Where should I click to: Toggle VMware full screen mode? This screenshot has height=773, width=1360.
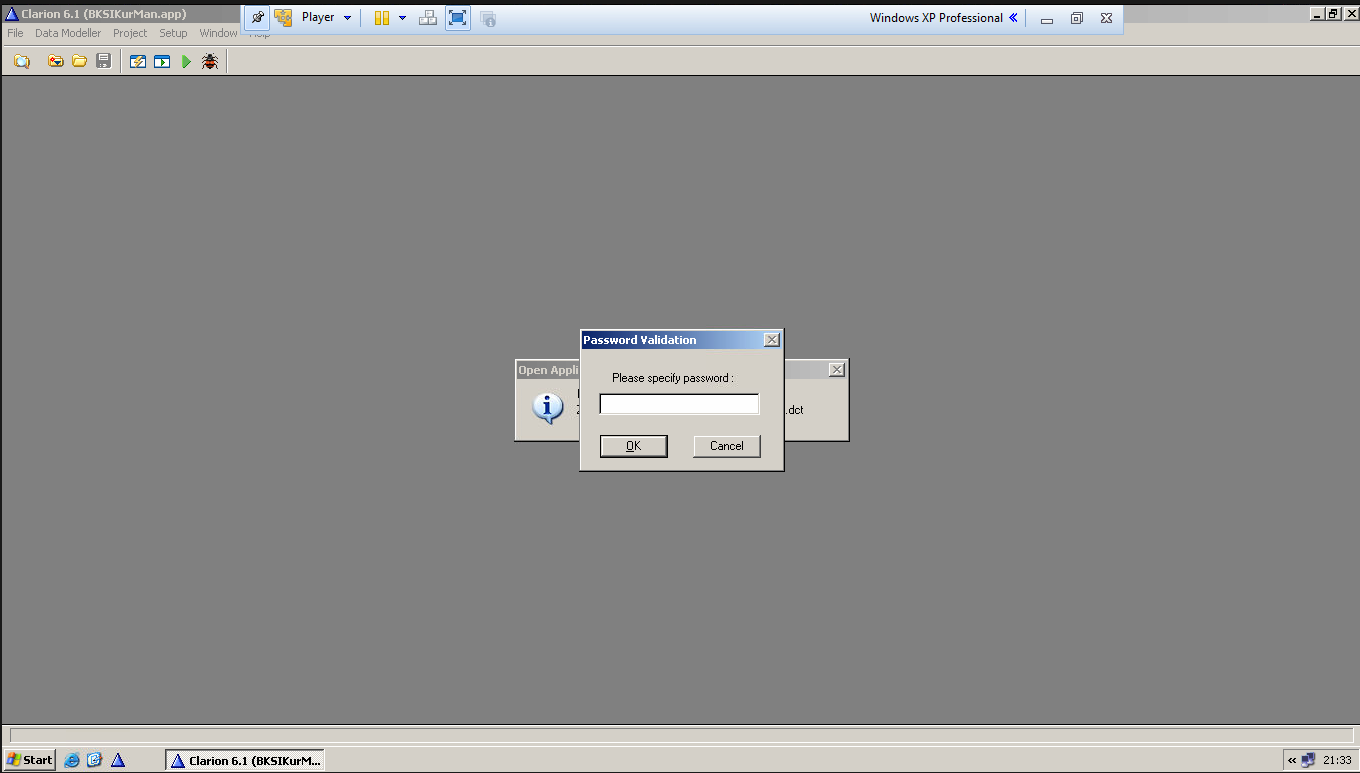click(x=457, y=18)
